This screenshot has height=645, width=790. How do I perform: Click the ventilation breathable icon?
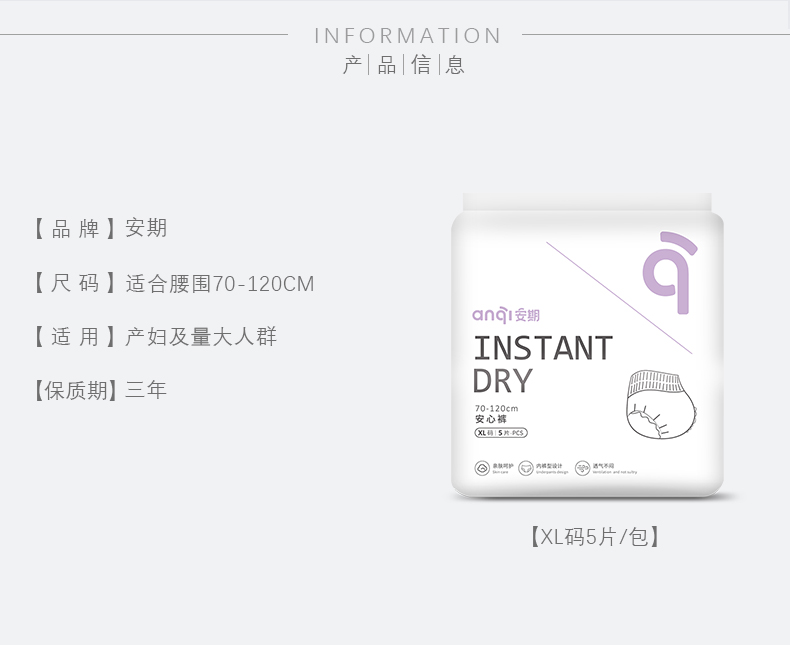click(x=582, y=468)
